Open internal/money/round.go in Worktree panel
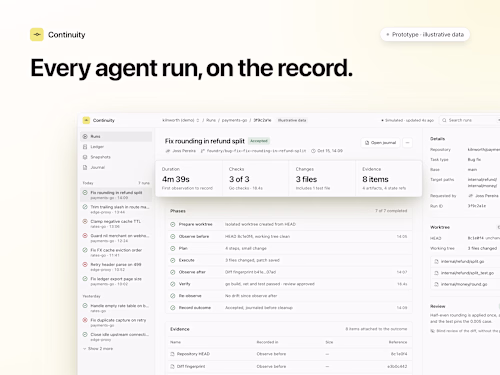This screenshot has height=375, width=500. pos(465,284)
